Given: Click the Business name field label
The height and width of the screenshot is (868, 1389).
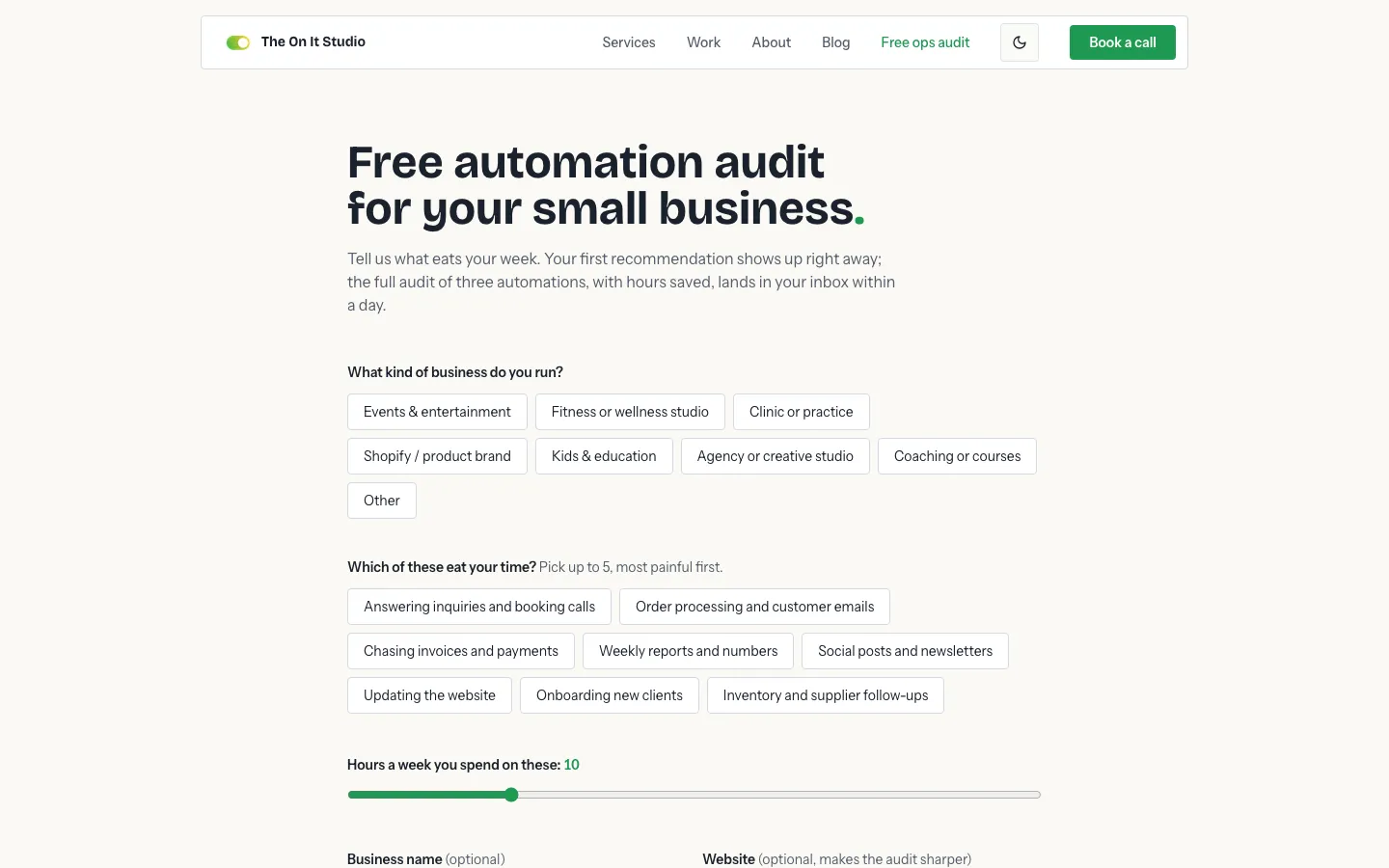Looking at the screenshot, I should pos(425,858).
